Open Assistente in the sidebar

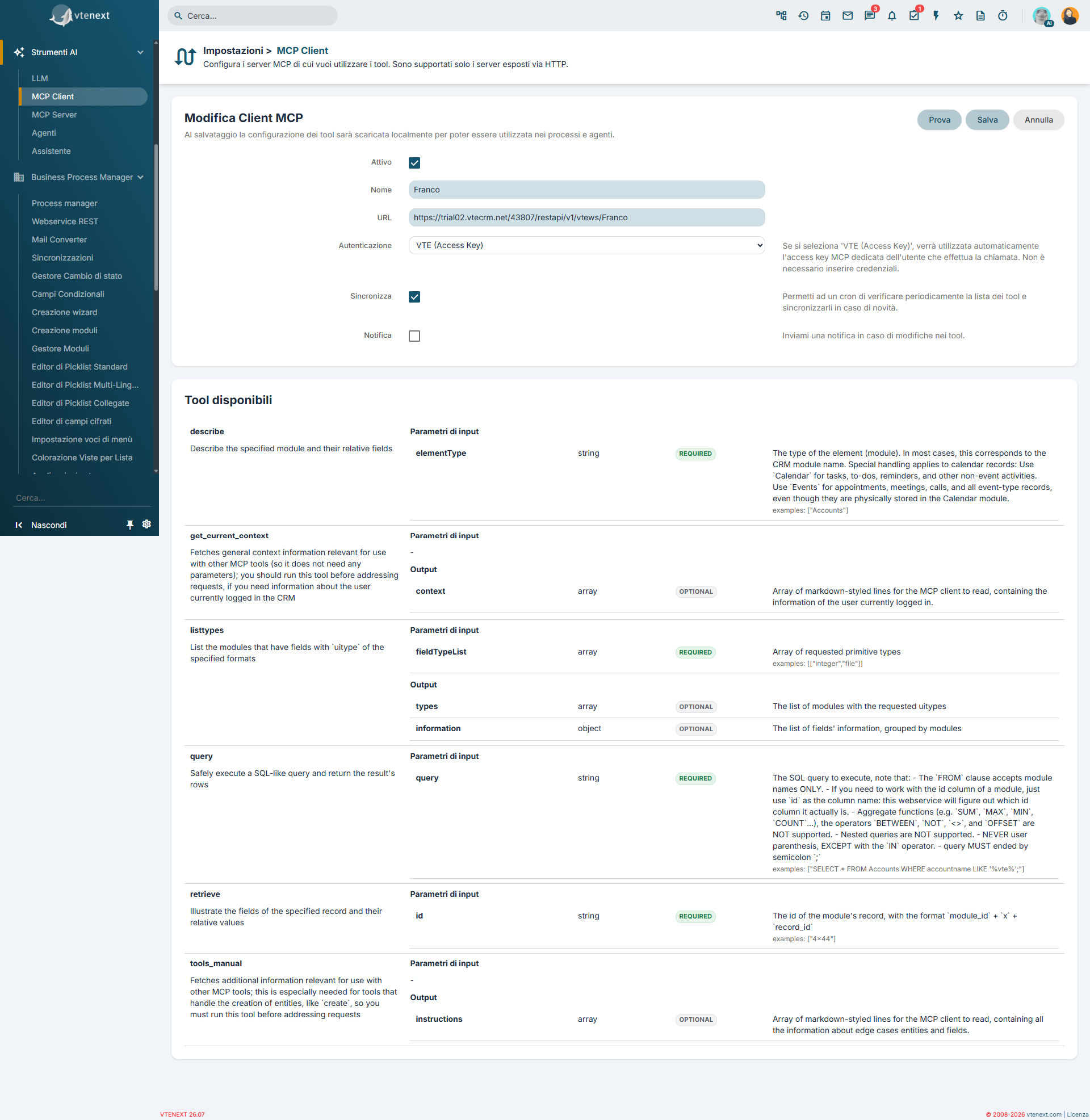pos(52,152)
